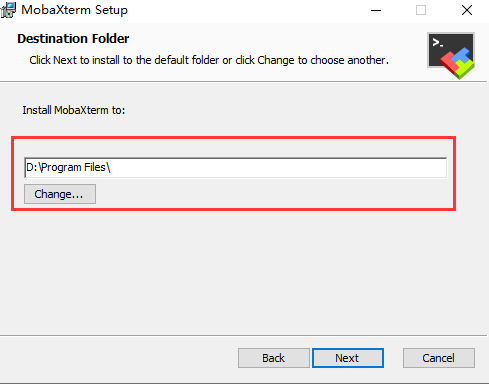This screenshot has height=384, width=489.
Task: Click the greyed-out maximize window button
Action: click(x=421, y=10)
